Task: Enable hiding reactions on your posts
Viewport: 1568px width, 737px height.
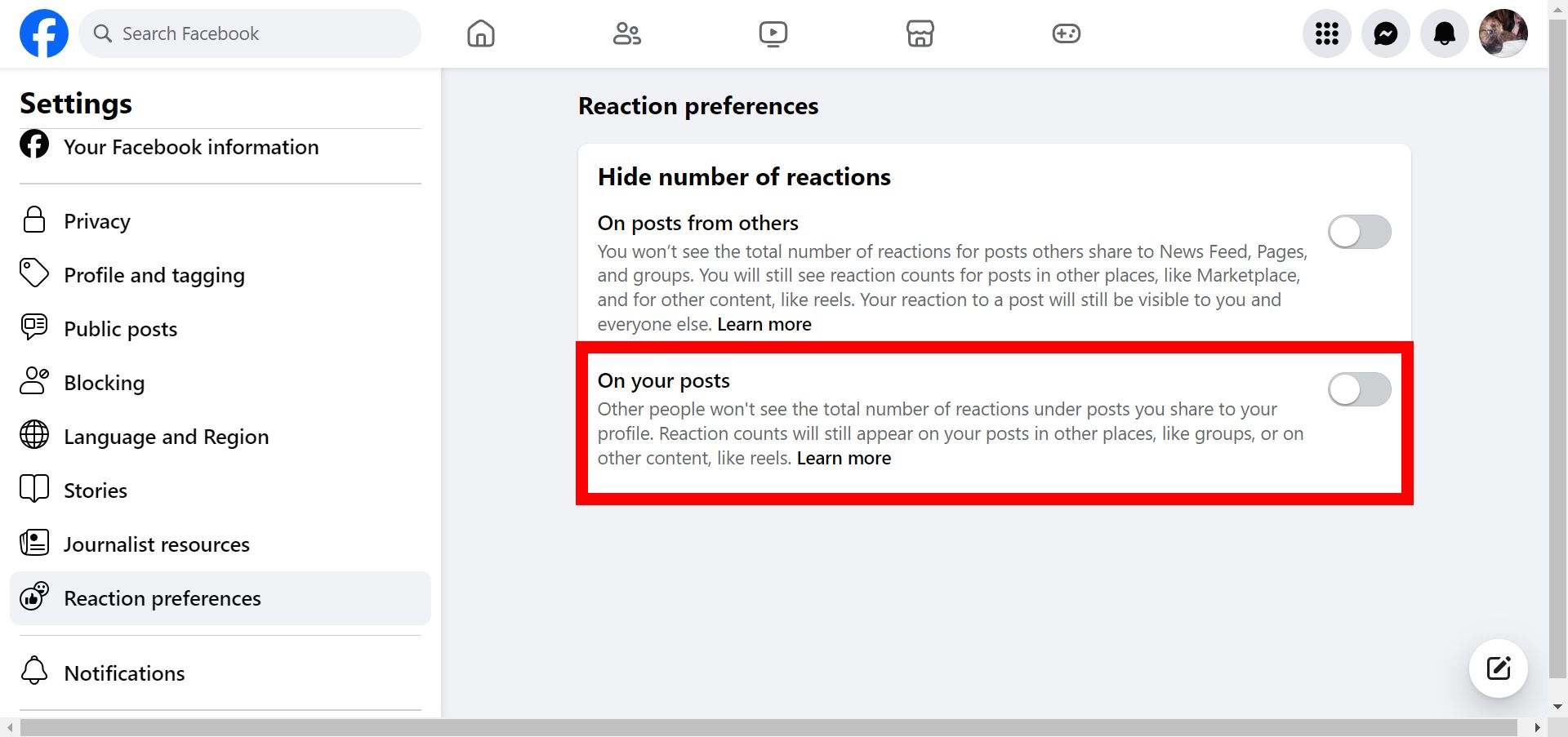Action: (x=1359, y=389)
